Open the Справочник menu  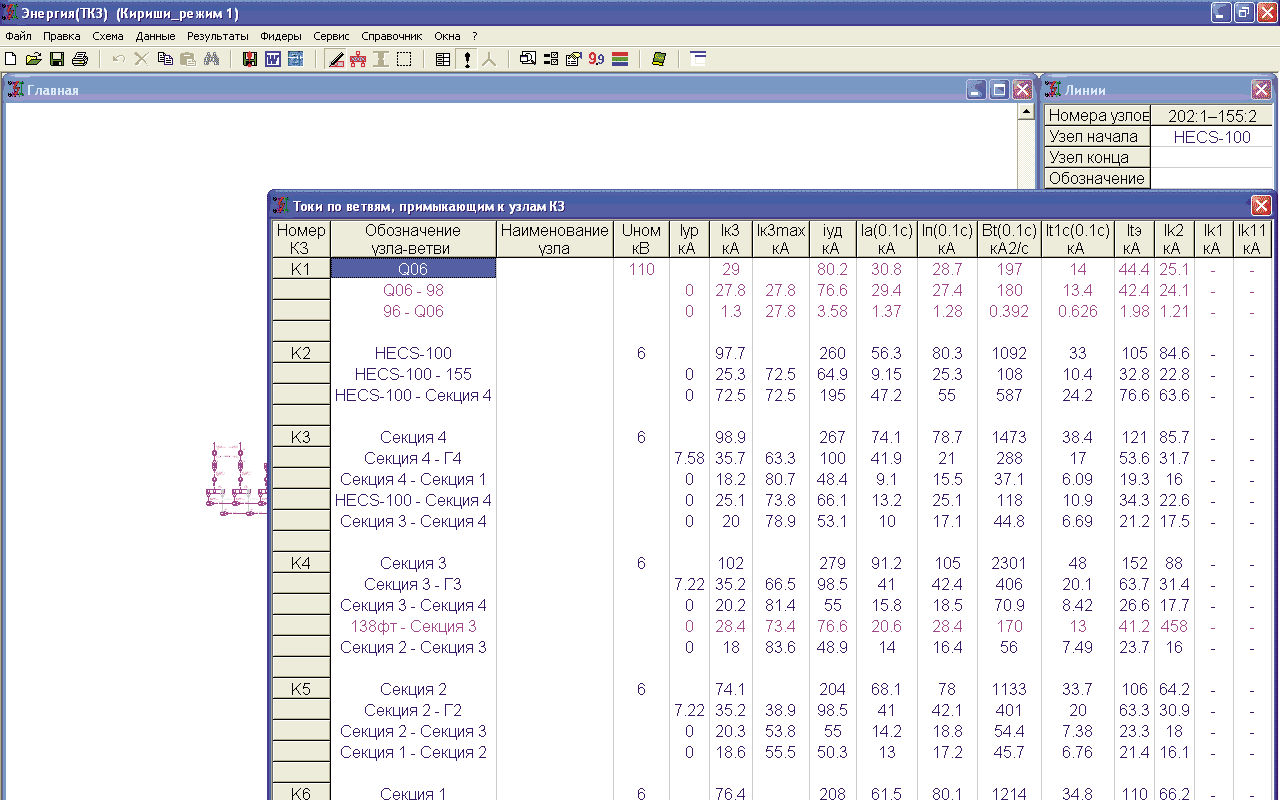[x=392, y=35]
